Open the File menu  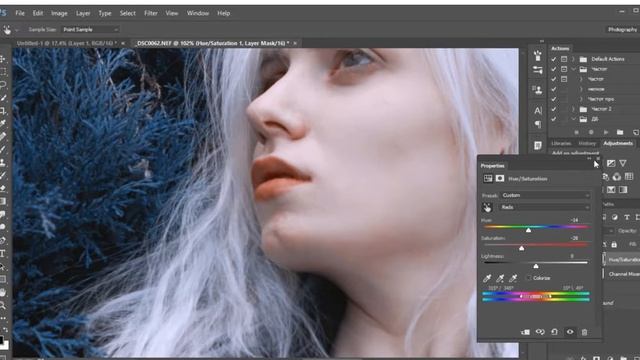click(20, 13)
